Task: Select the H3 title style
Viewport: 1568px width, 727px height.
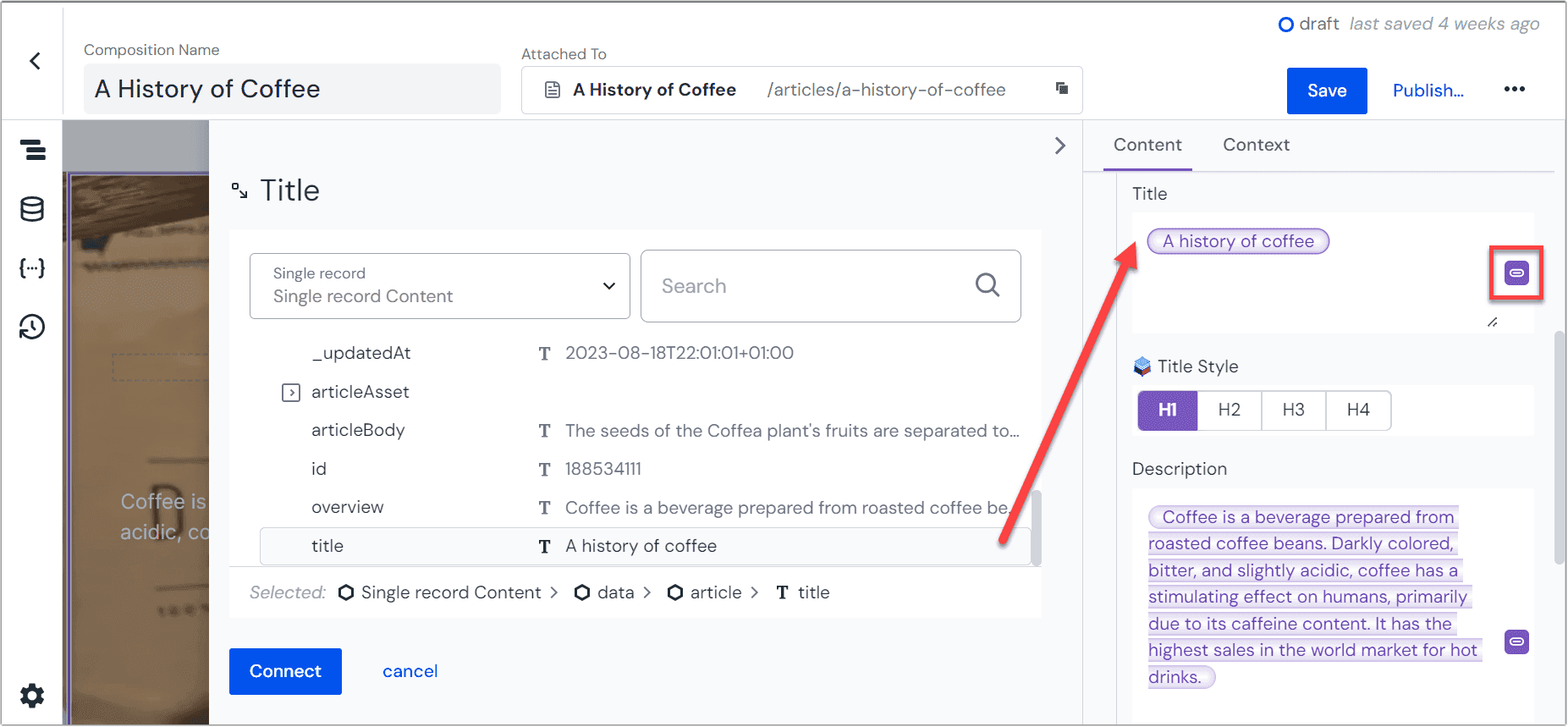Action: [1293, 410]
